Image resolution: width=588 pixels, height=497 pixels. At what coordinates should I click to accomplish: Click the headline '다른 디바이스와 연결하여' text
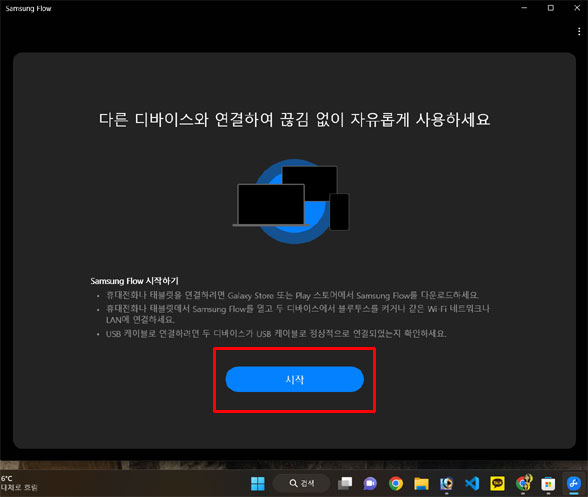[186, 119]
